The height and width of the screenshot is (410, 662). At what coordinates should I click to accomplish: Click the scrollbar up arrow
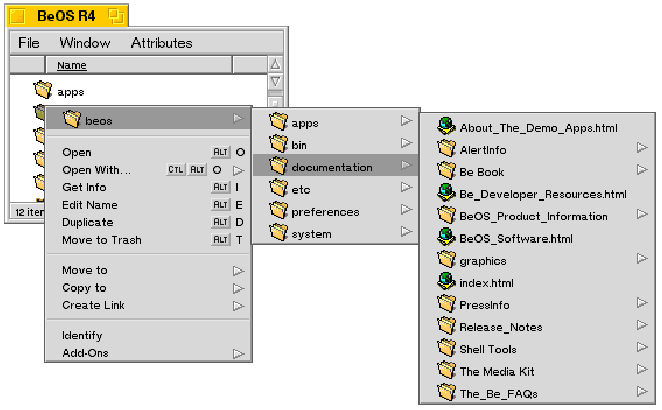click(275, 64)
